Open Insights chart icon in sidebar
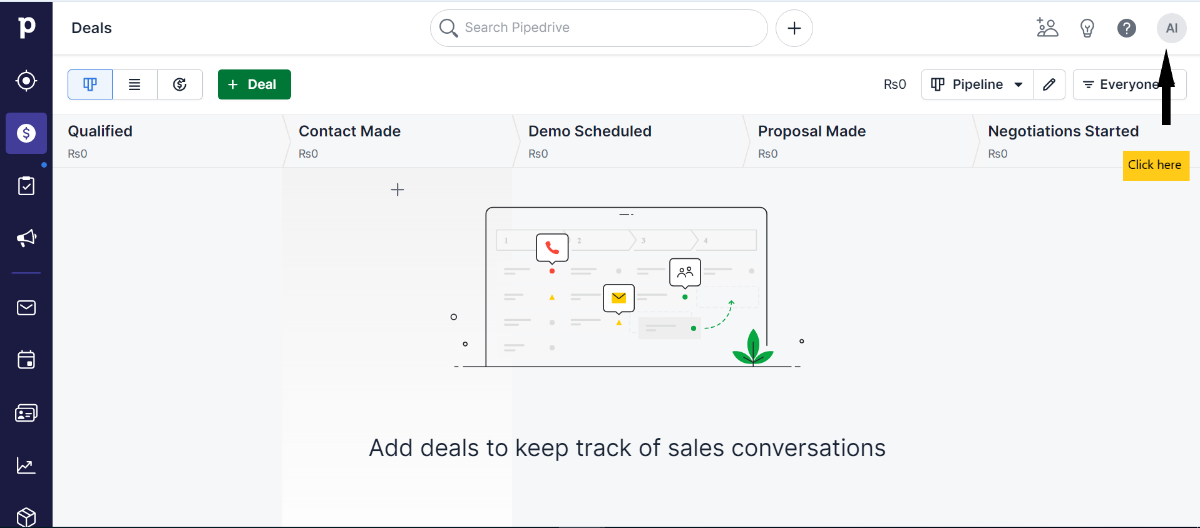 26,465
